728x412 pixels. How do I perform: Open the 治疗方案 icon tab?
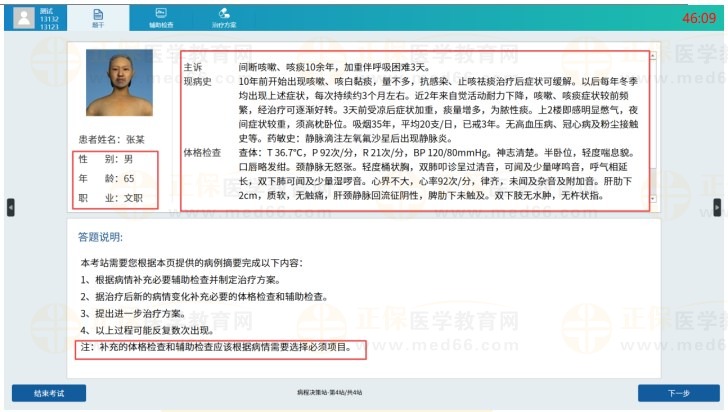point(225,16)
